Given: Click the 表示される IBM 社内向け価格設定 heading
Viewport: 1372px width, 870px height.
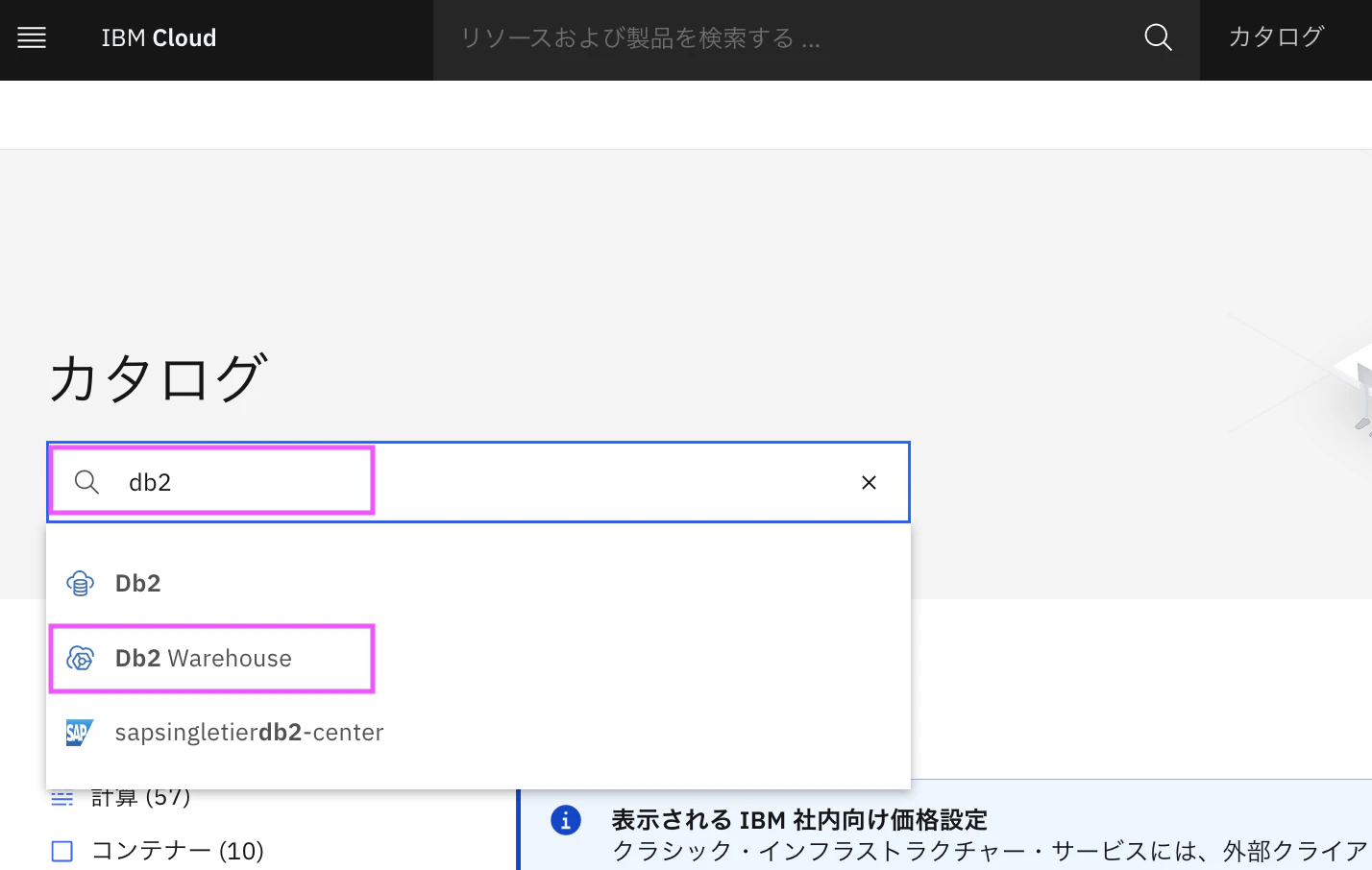Looking at the screenshot, I should point(799,820).
